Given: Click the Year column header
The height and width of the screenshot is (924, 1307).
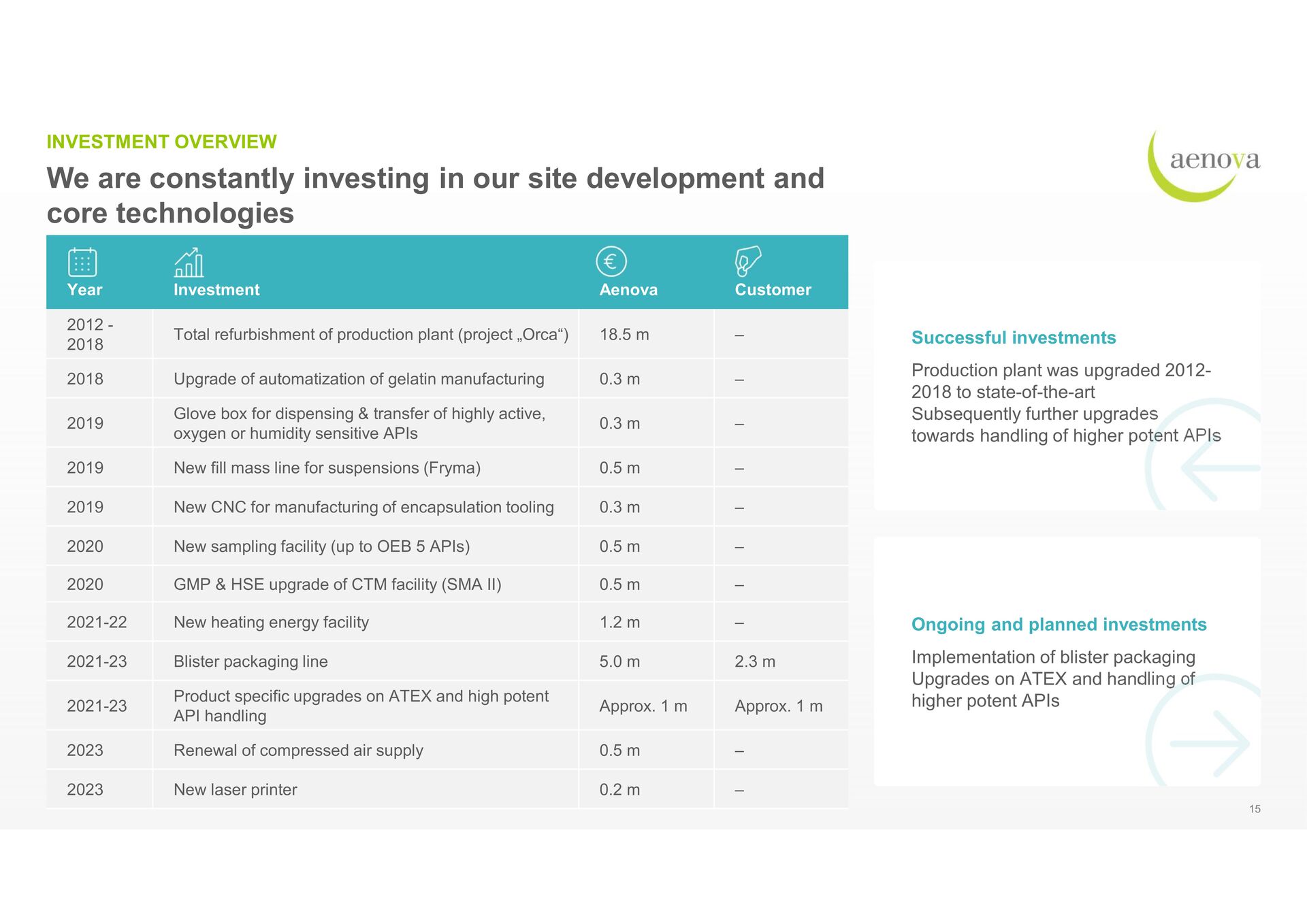Looking at the screenshot, I should (84, 290).
